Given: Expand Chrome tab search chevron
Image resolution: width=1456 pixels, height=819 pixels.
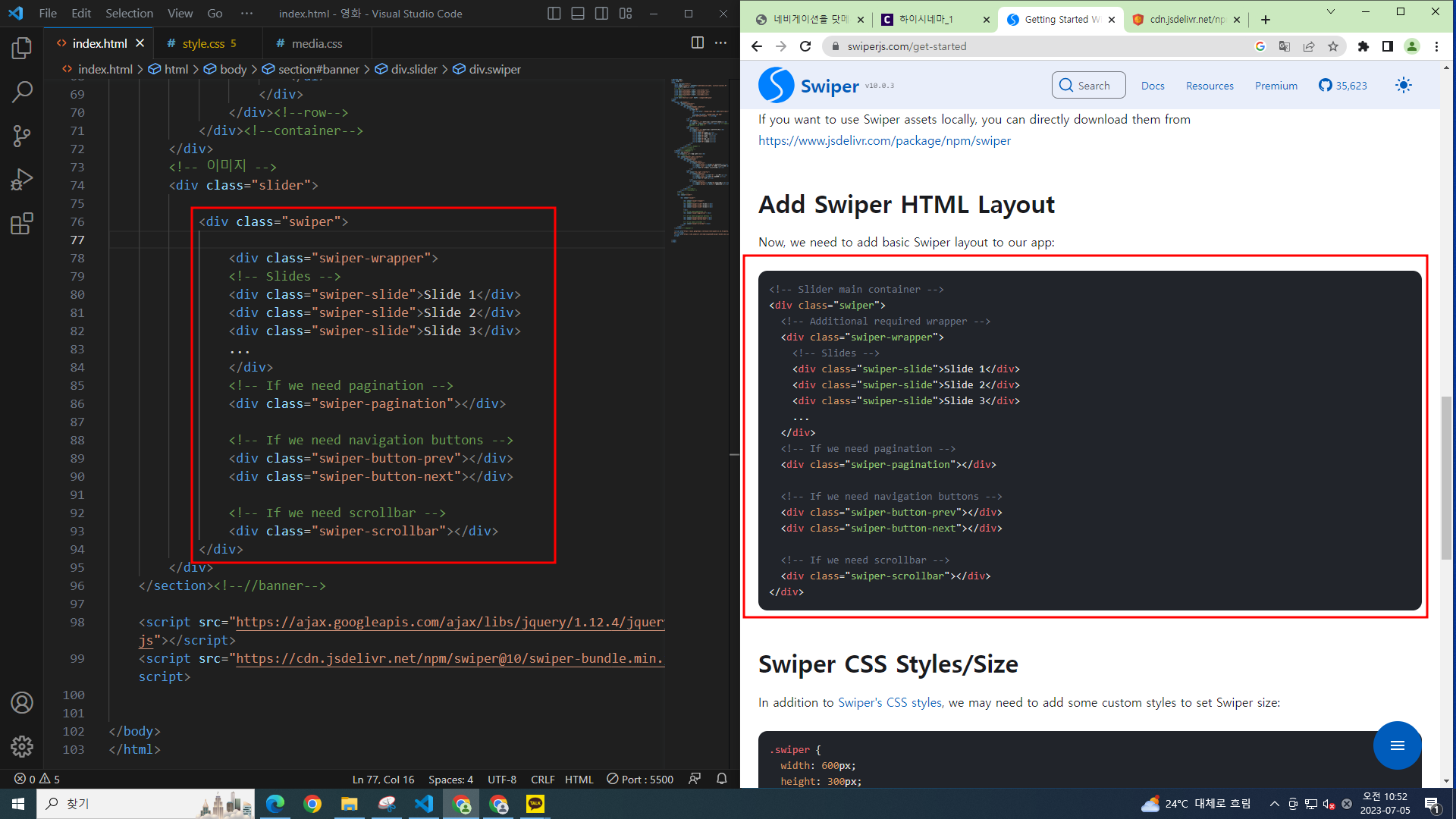Looking at the screenshot, I should [1330, 12].
